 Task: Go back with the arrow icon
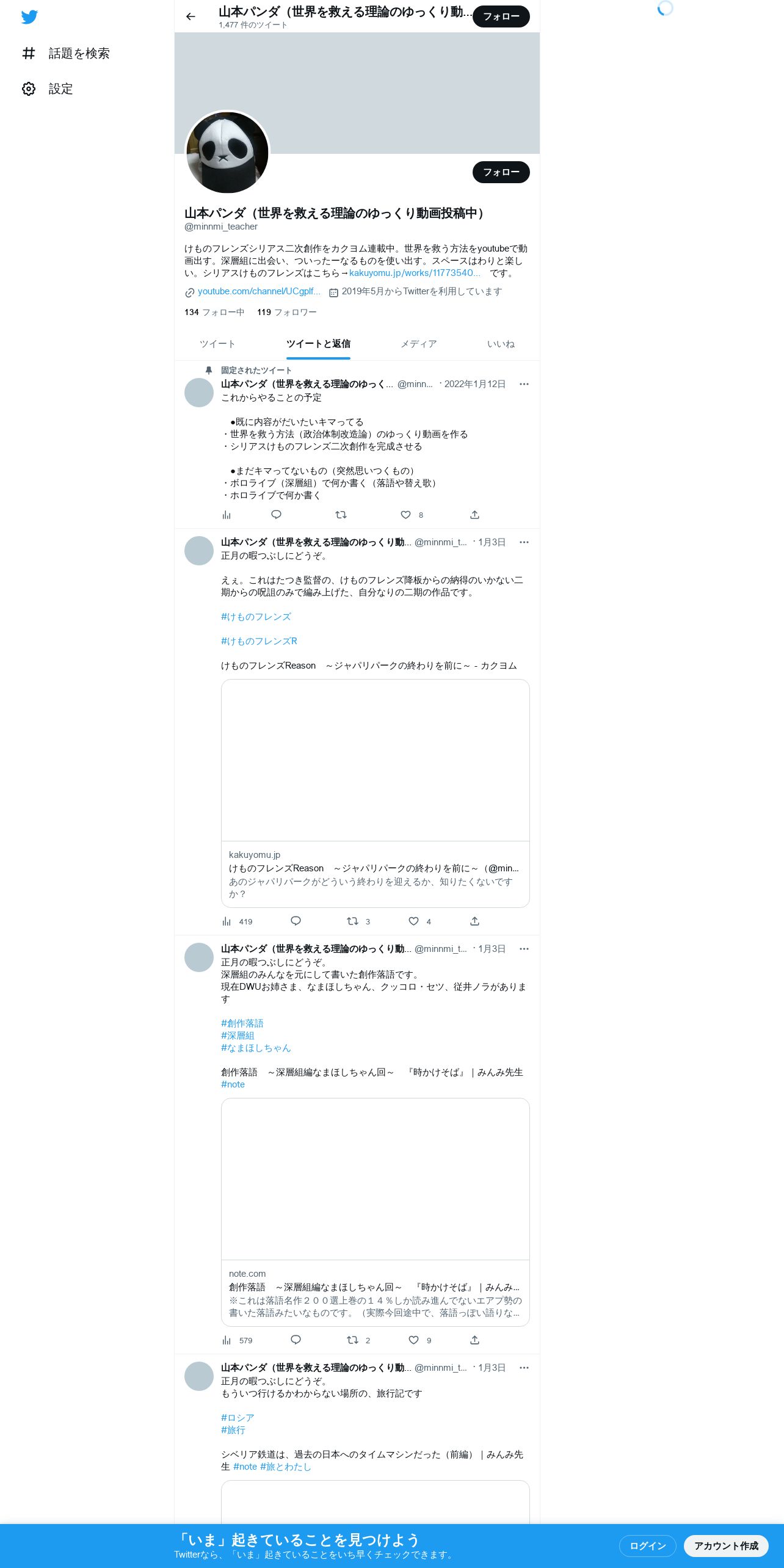191,16
